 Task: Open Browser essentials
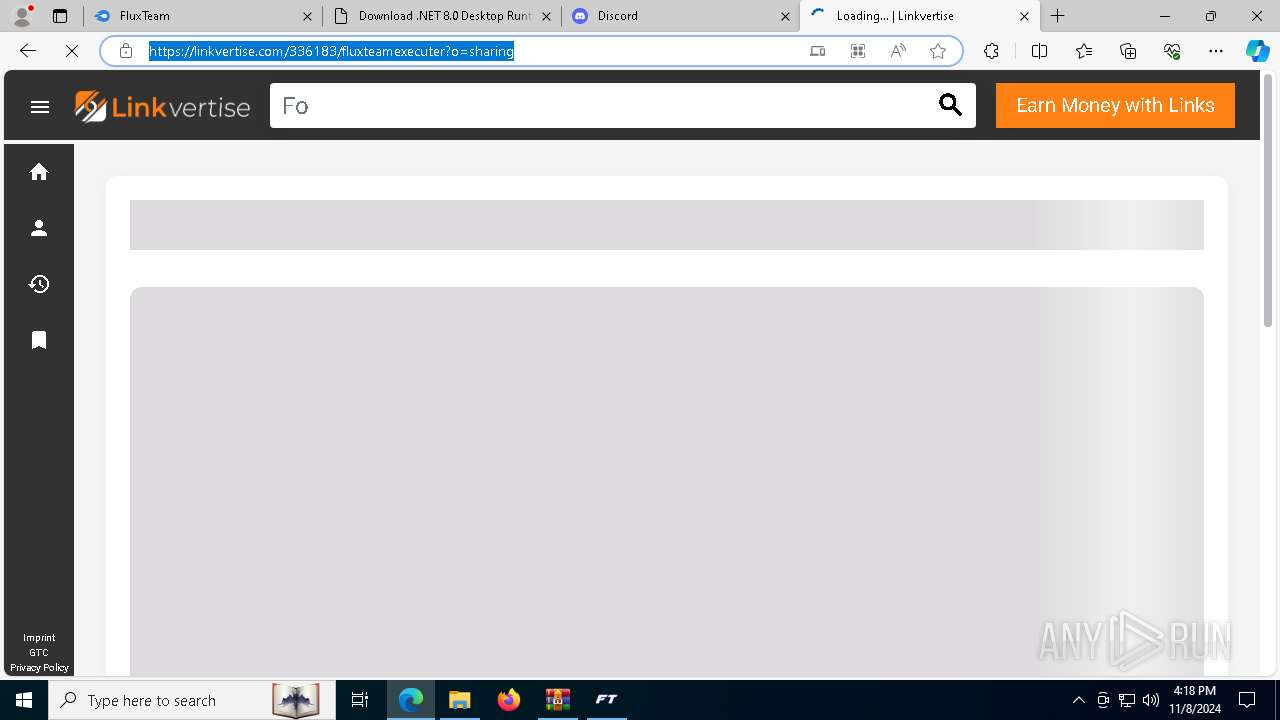(1172, 51)
